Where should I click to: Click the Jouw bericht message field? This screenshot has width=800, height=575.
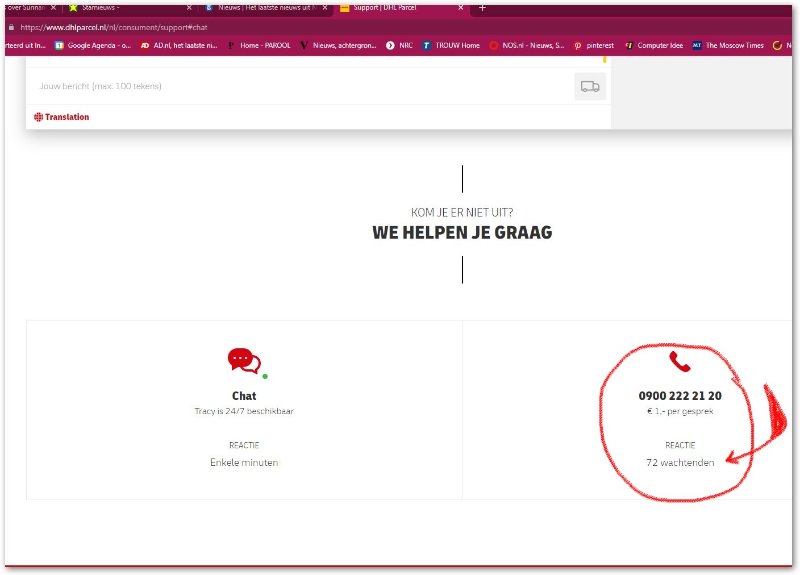click(x=298, y=86)
